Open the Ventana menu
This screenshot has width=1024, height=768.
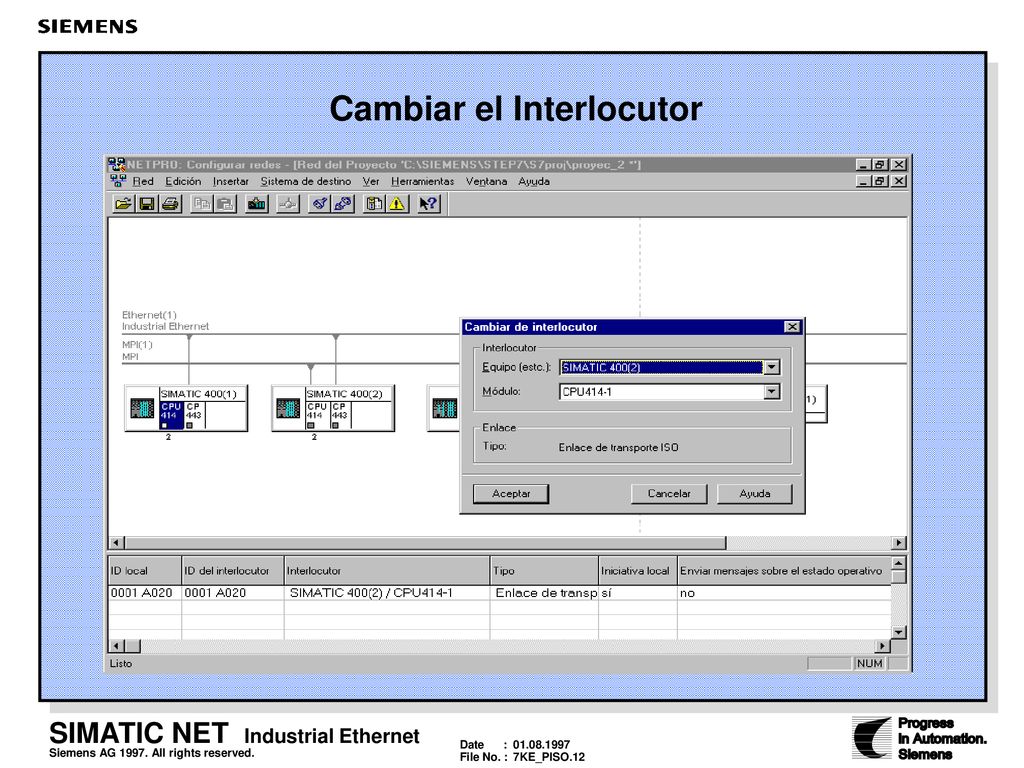(x=486, y=182)
